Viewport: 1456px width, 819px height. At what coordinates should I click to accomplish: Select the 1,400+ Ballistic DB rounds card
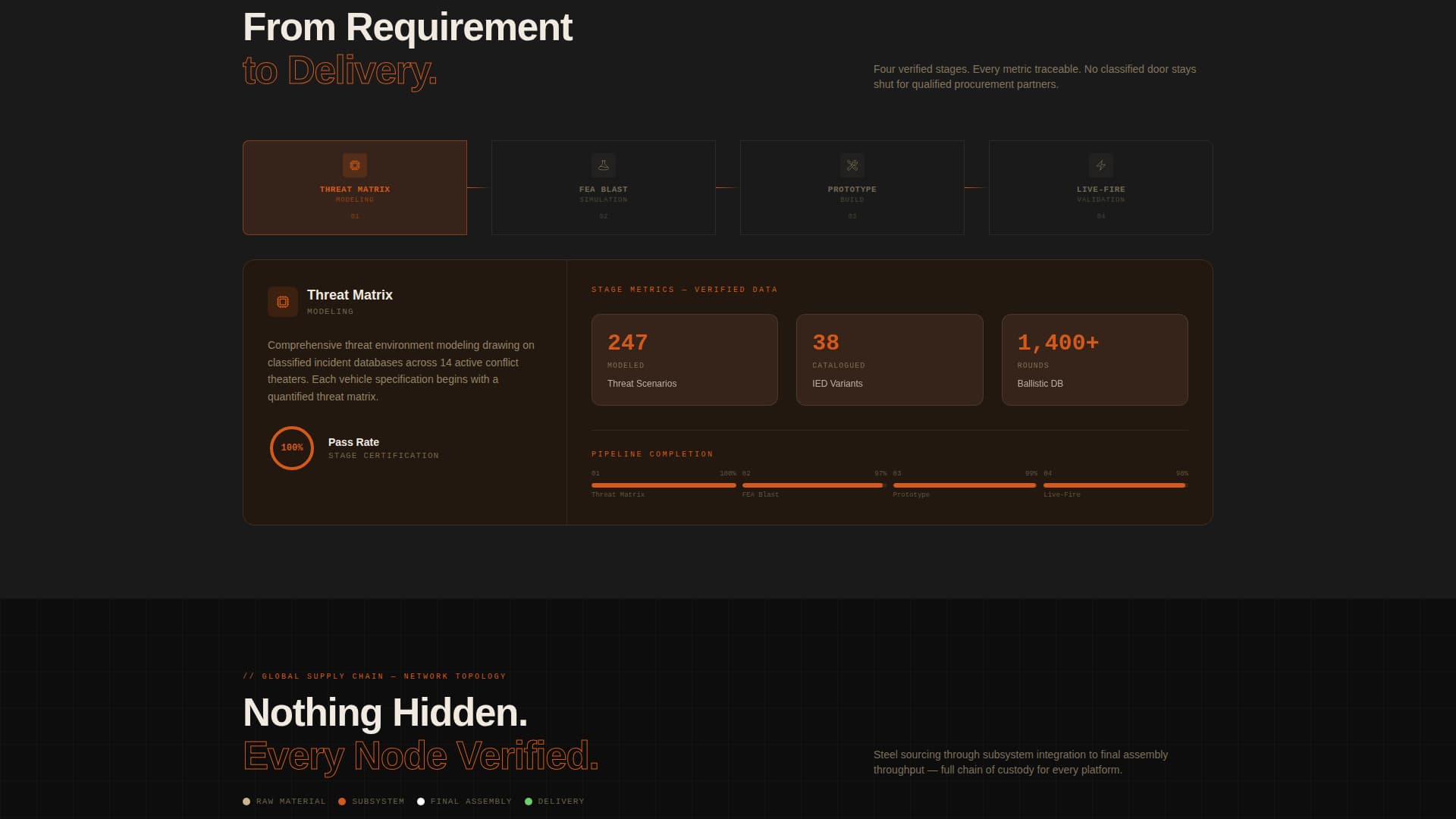[x=1094, y=359]
